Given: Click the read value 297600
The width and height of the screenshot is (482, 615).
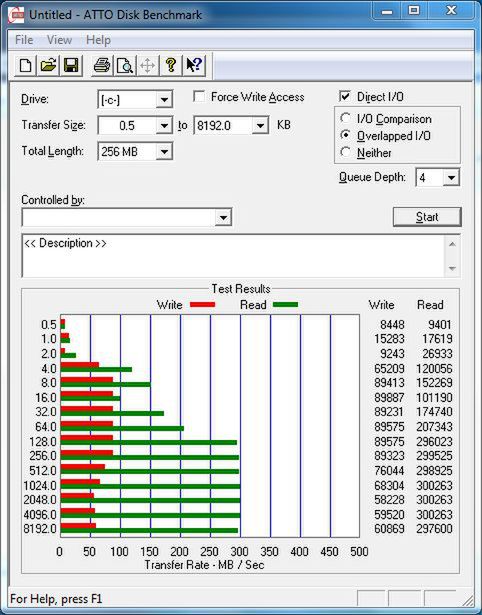Looking at the screenshot, I should (x=434, y=529).
